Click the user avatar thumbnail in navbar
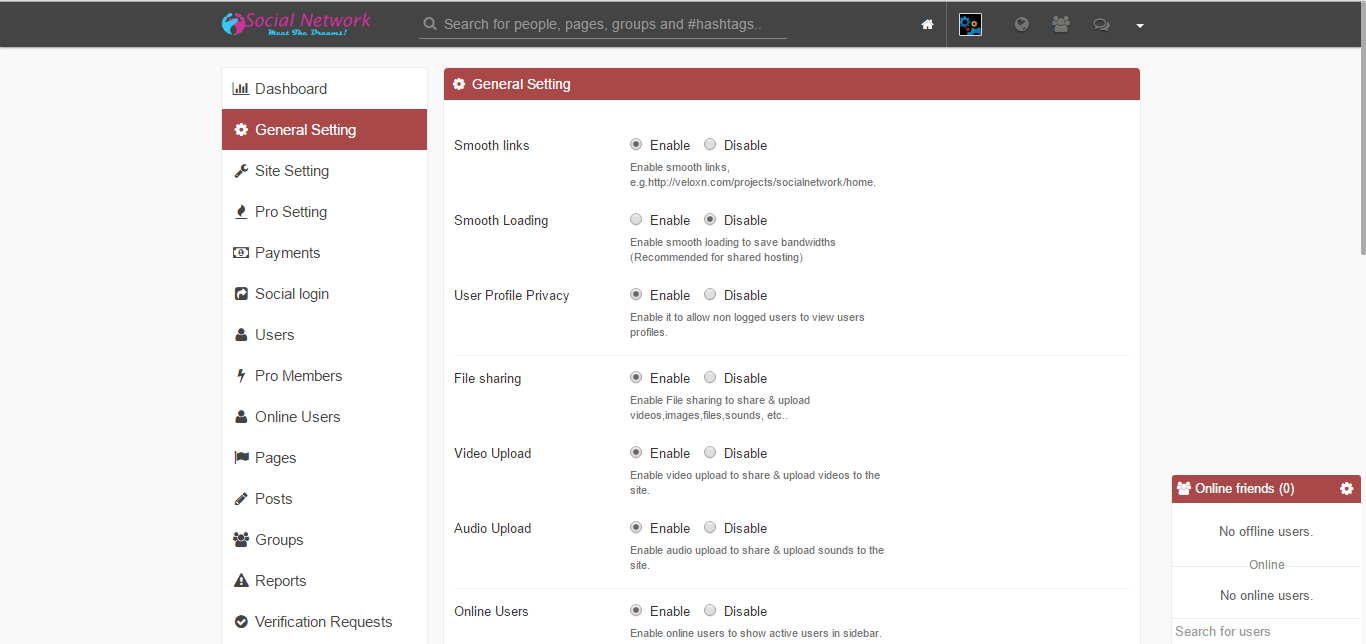Viewport: 1366px width, 644px height. (970, 25)
